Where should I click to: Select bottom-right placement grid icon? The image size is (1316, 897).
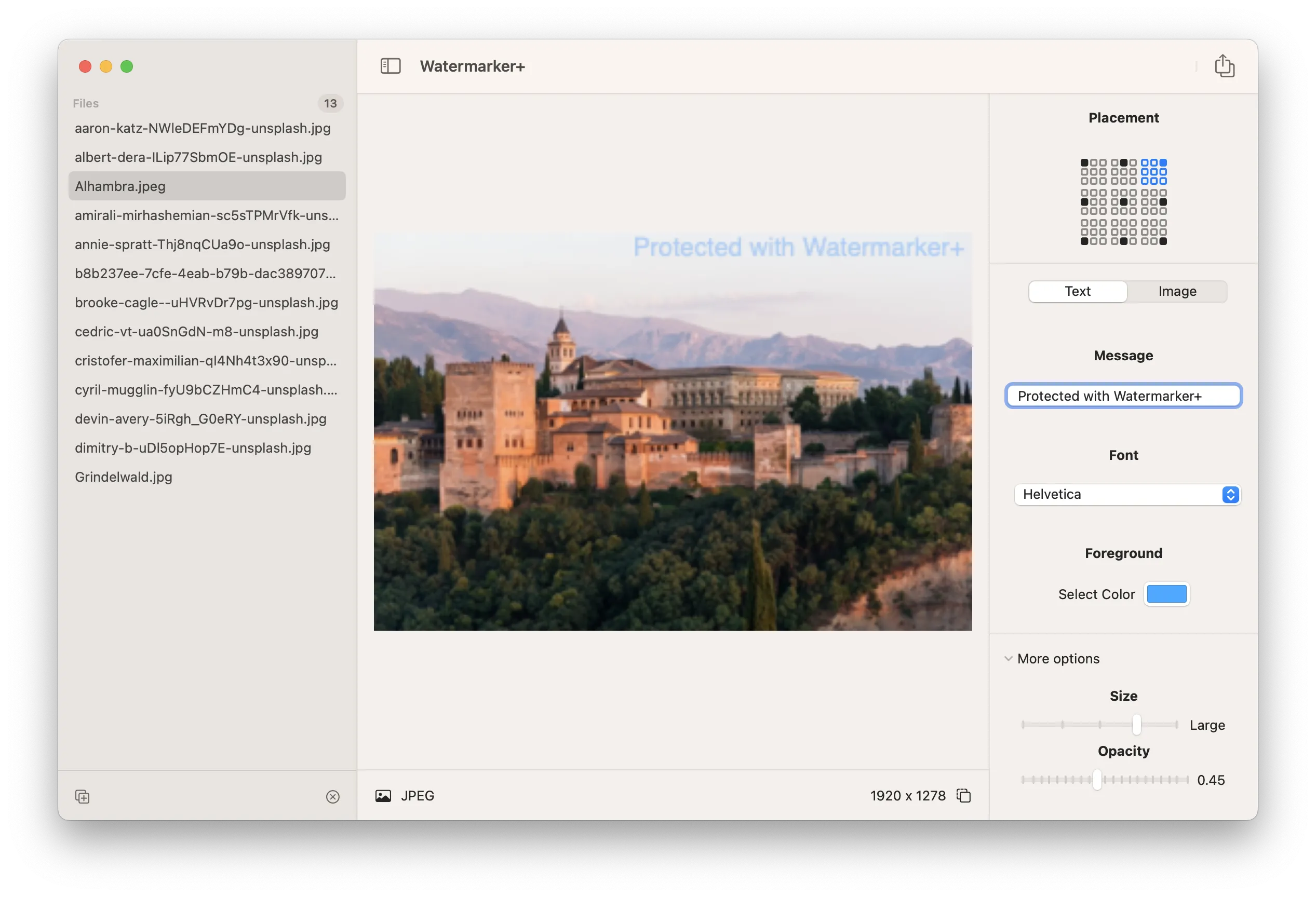click(x=1154, y=232)
